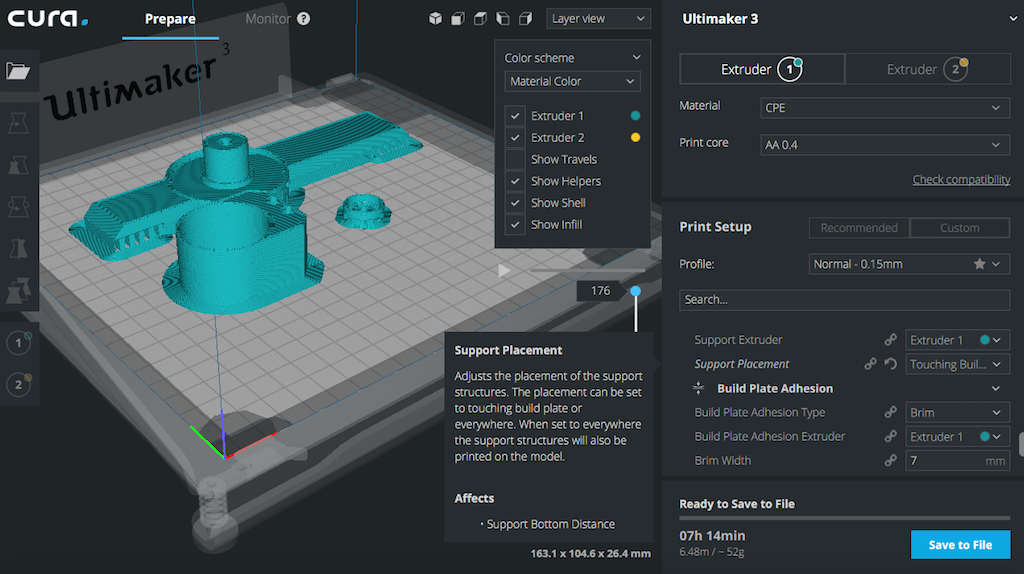Open Support Placement Touching Buildplate dropdown
Screen dimensions: 1024x574
coord(957,364)
